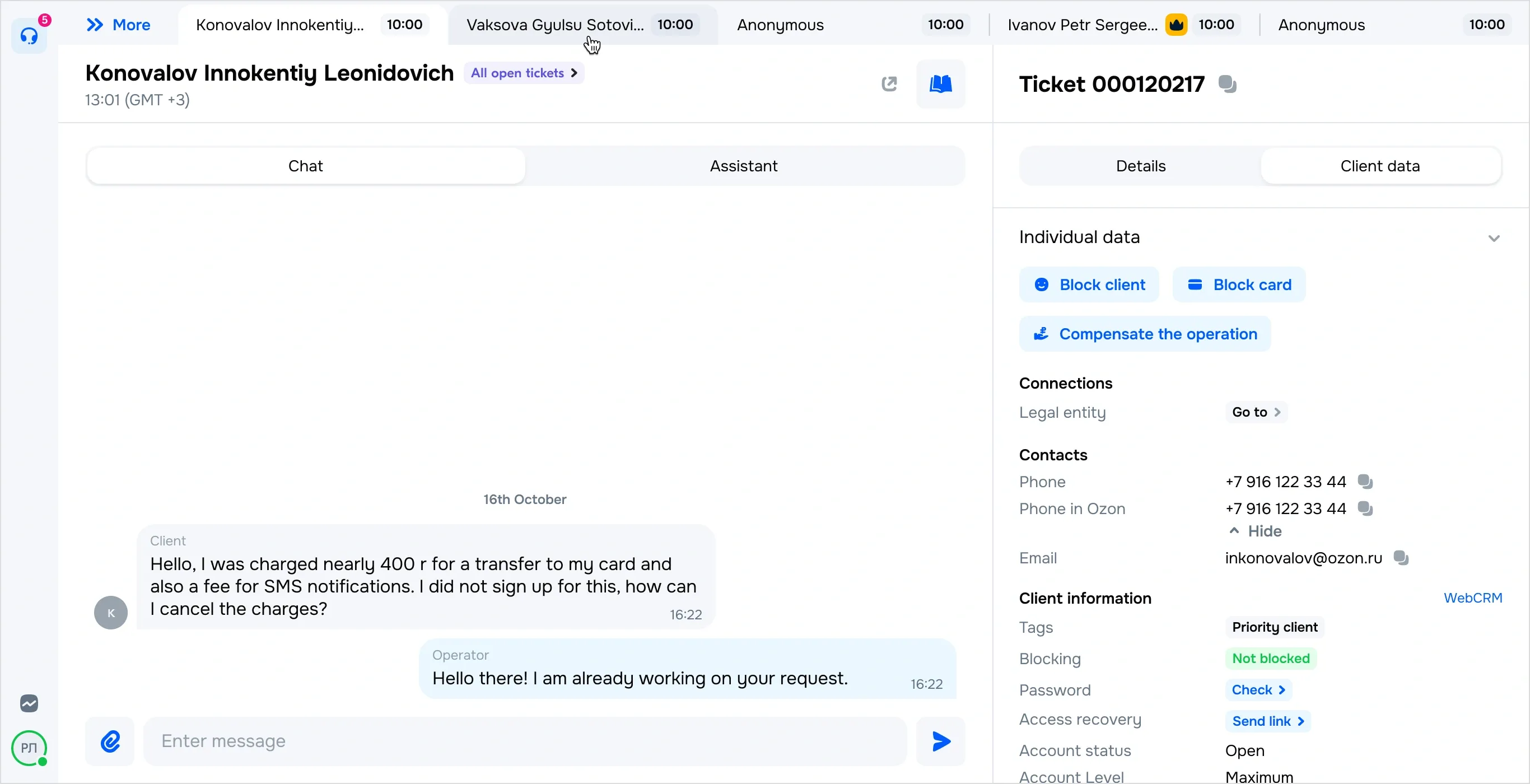
Task: Focus the Enter message input field
Action: (525, 741)
